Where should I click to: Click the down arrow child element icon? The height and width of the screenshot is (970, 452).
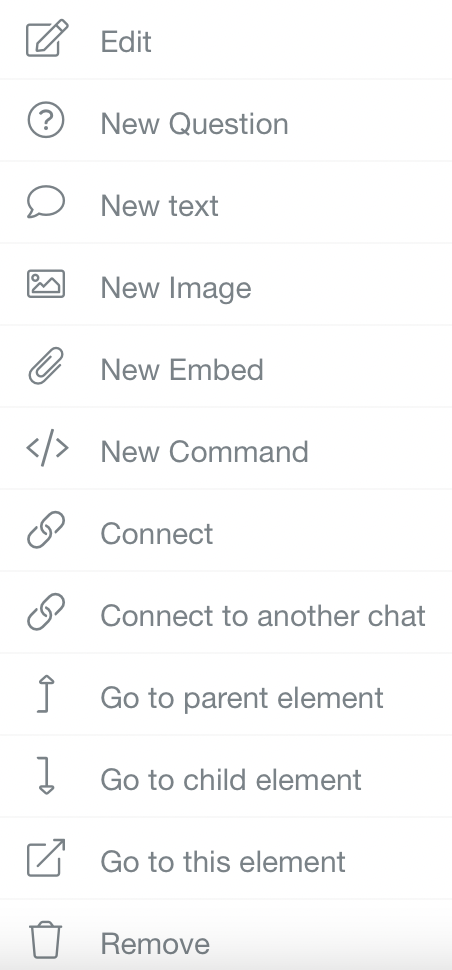46,776
